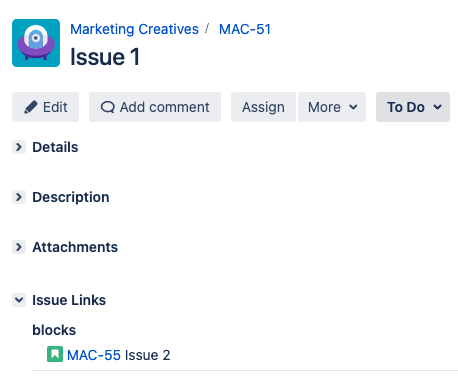Click the Issue 1 title text

[x=105, y=57]
